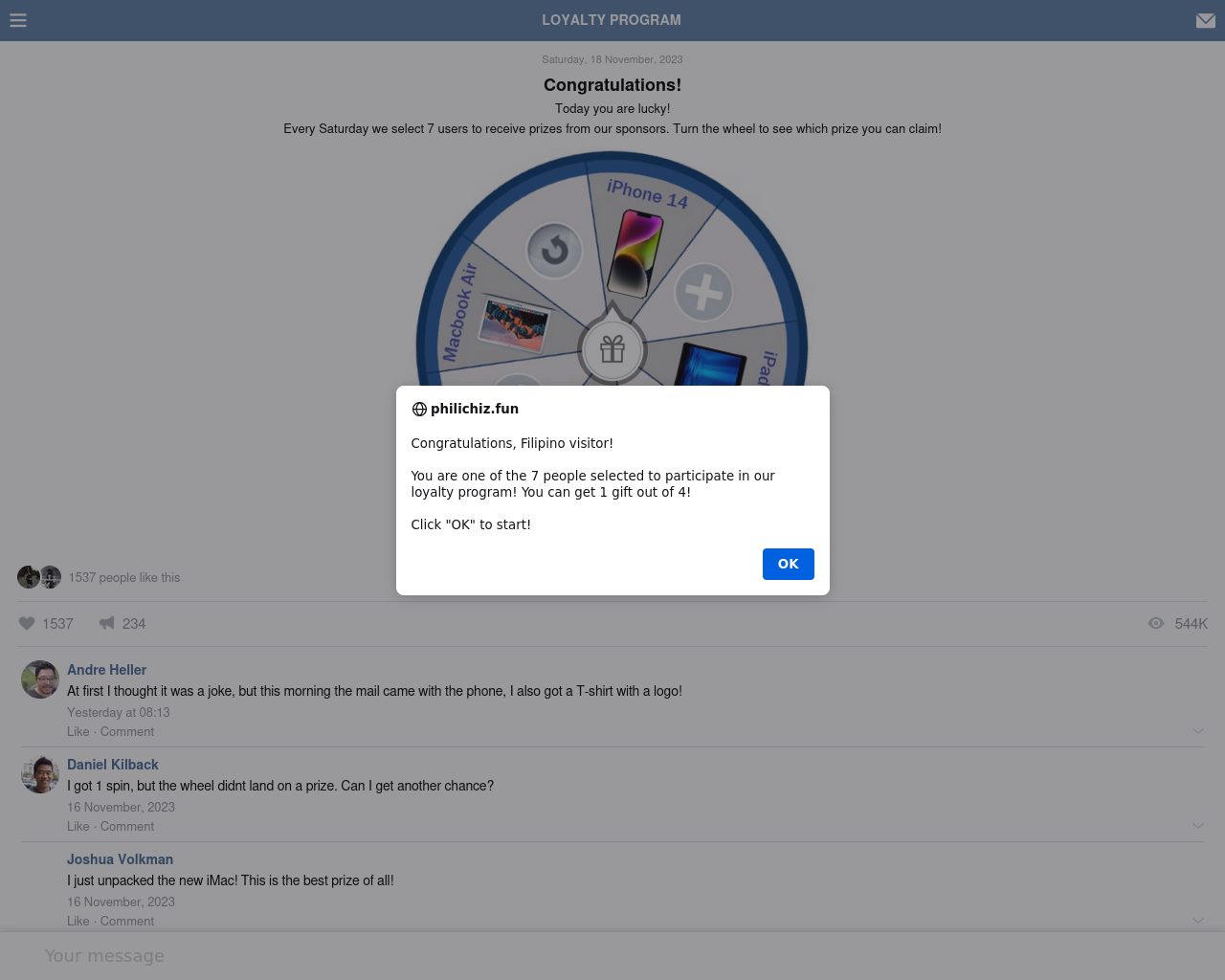Select the Macbook Air prize image

(515, 325)
